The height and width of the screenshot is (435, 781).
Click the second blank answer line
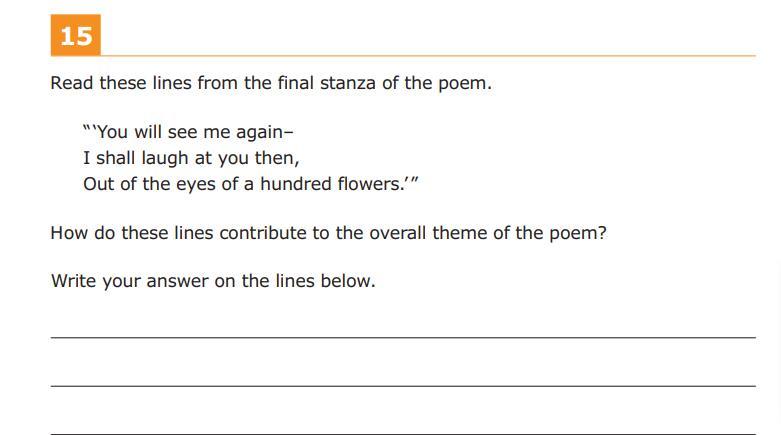403,385
